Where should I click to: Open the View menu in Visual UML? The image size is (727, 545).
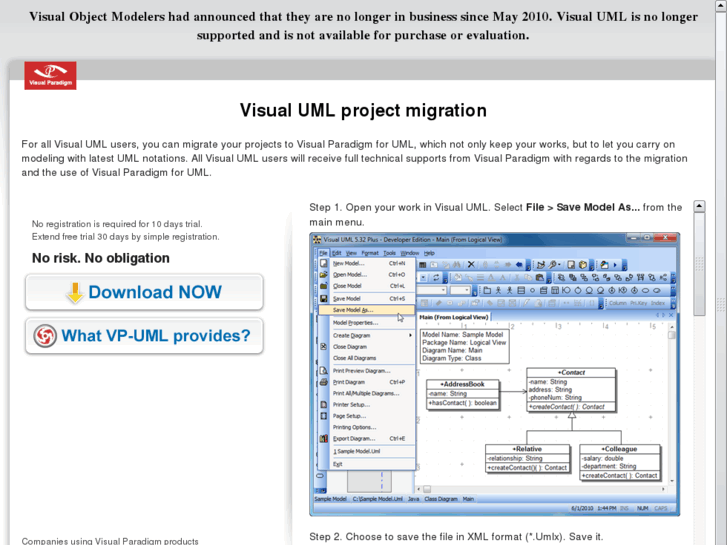click(x=351, y=253)
